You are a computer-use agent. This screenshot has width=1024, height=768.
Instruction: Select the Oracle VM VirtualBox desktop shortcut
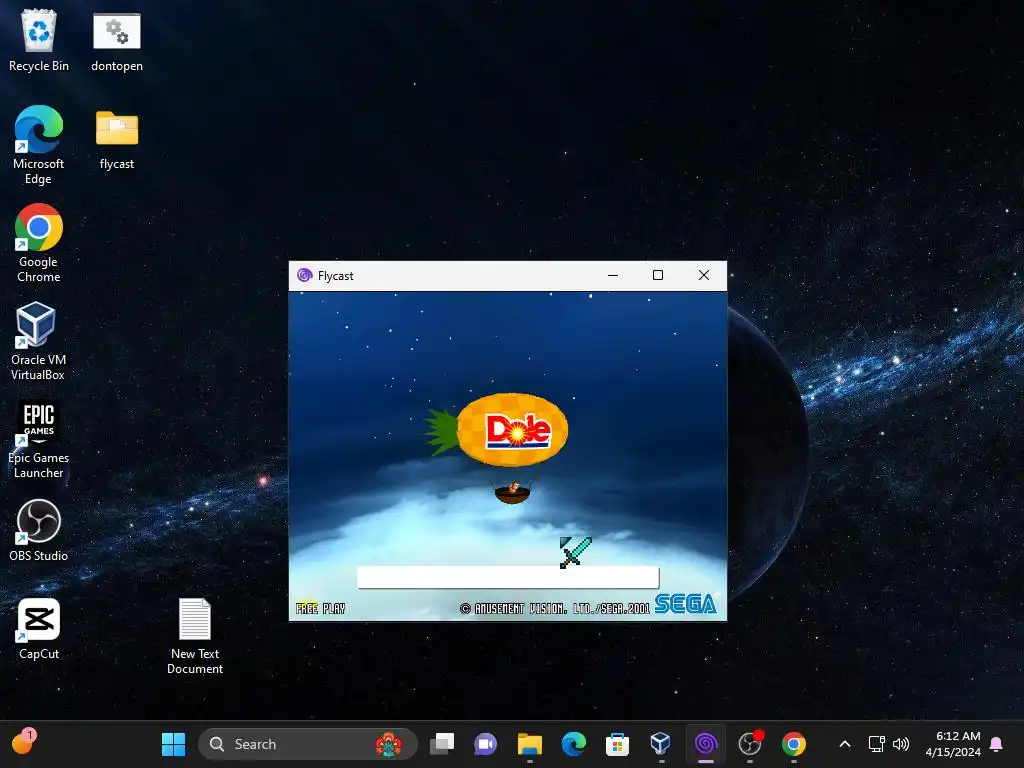[39, 341]
